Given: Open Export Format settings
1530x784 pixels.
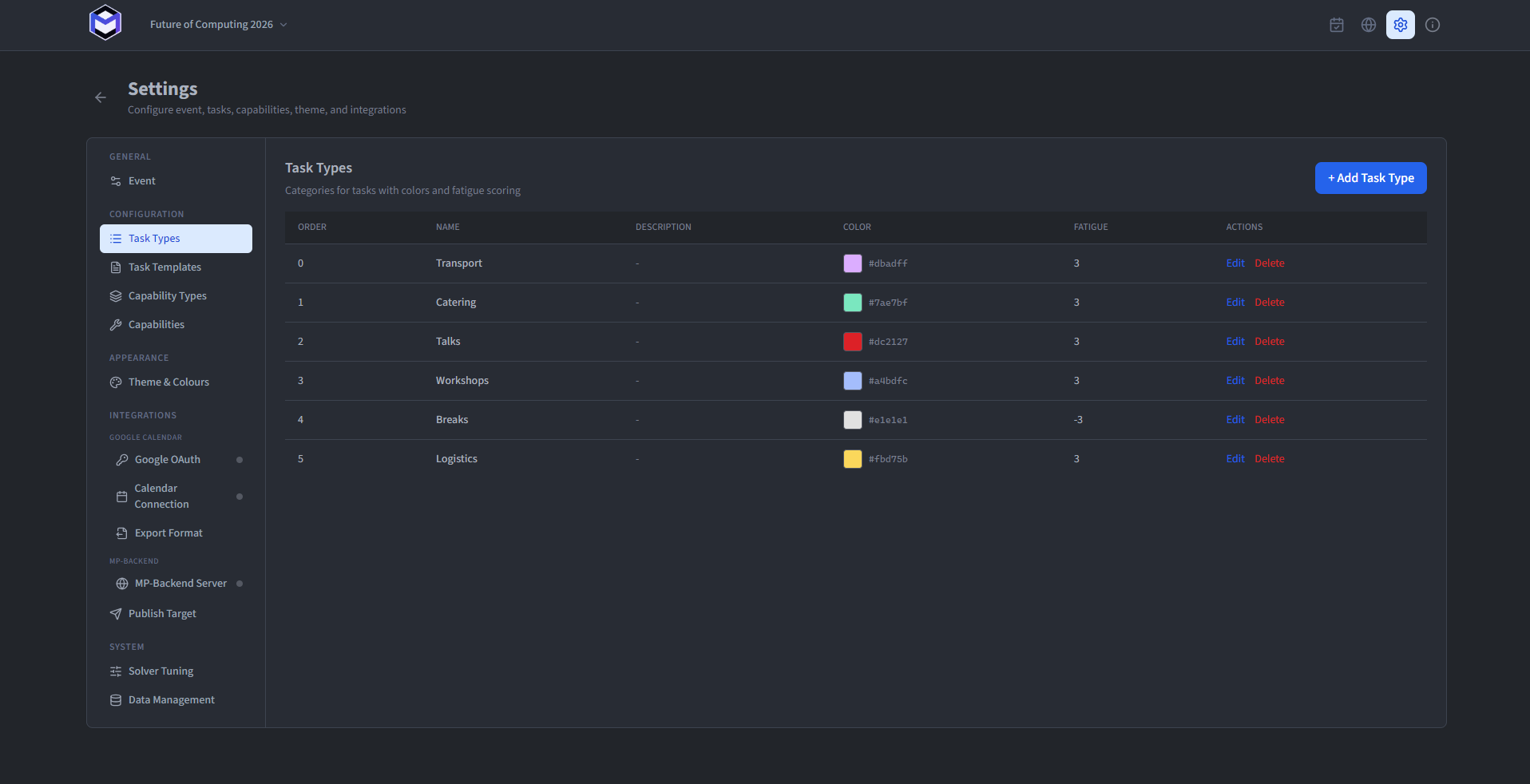Looking at the screenshot, I should tap(179, 533).
